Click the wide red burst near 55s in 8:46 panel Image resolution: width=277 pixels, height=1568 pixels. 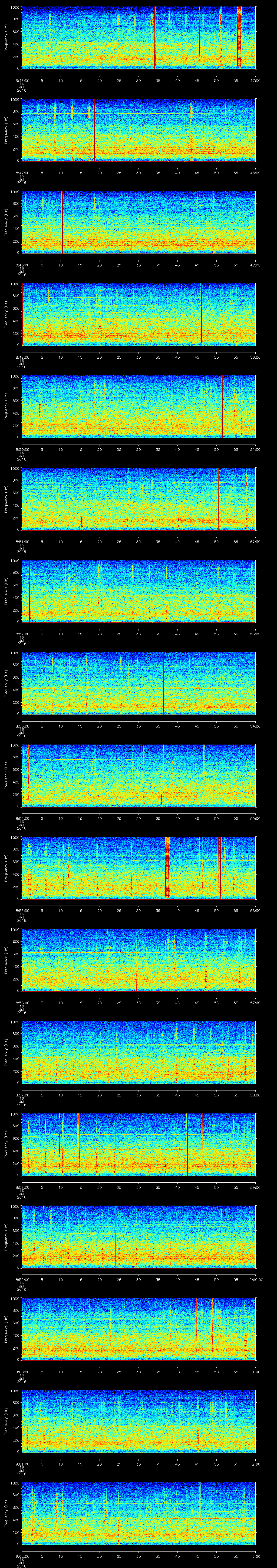point(239,36)
